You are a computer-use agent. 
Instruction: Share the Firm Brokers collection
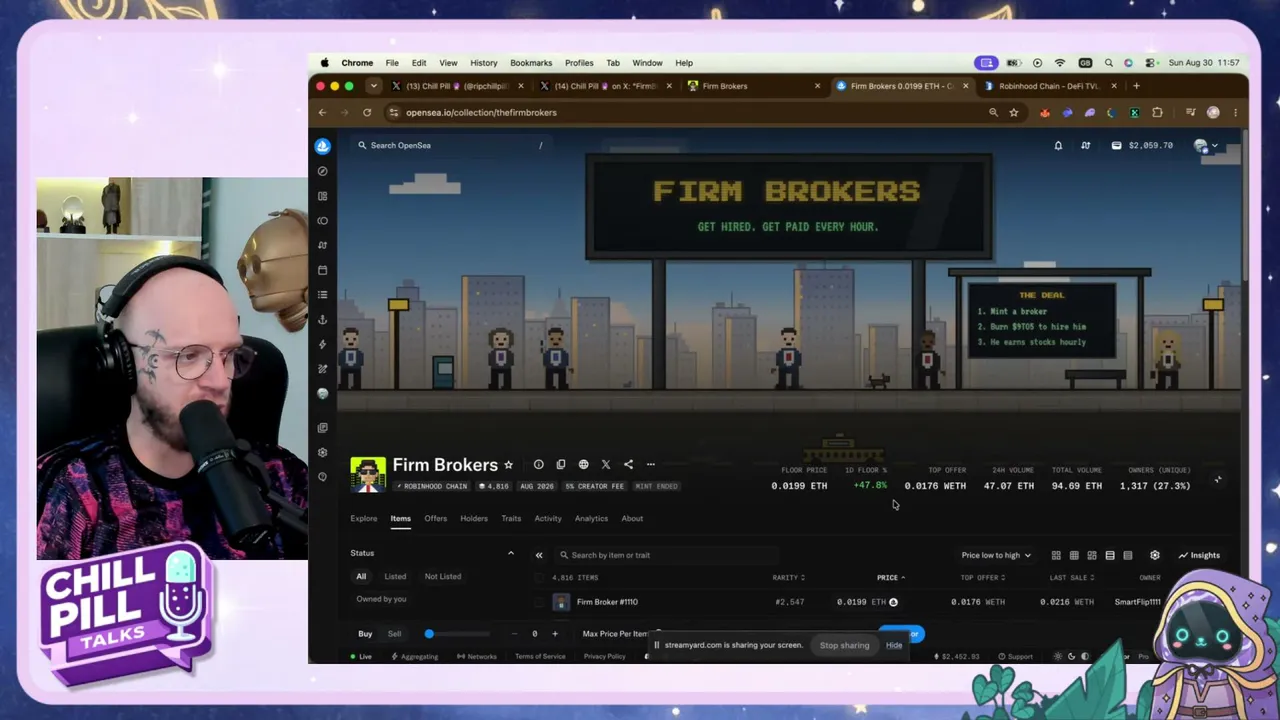[x=628, y=465]
